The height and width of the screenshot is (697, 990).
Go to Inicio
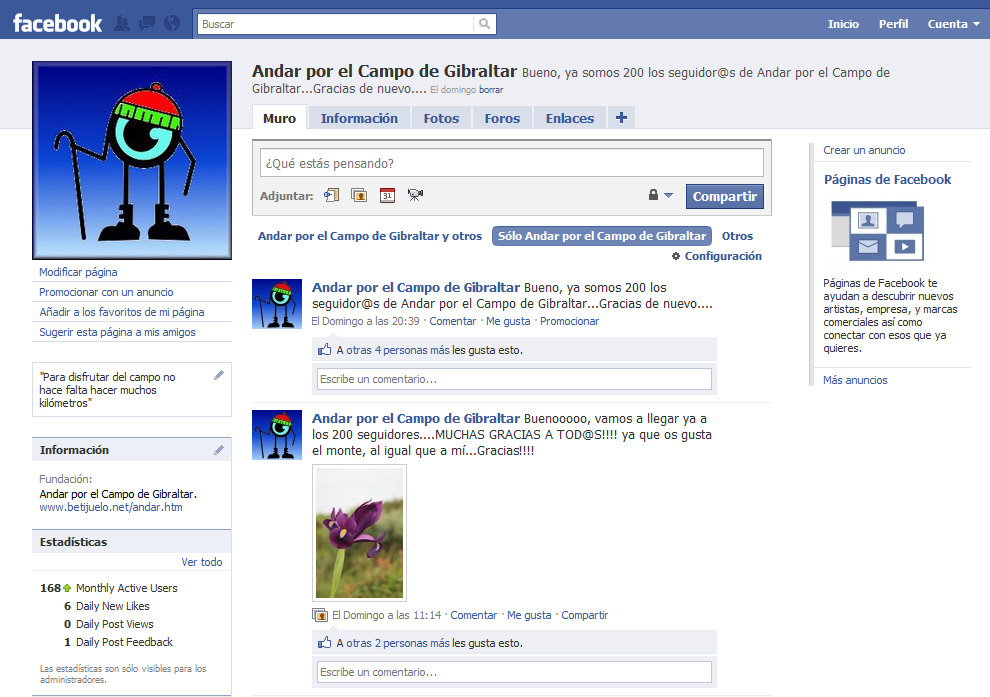point(843,24)
